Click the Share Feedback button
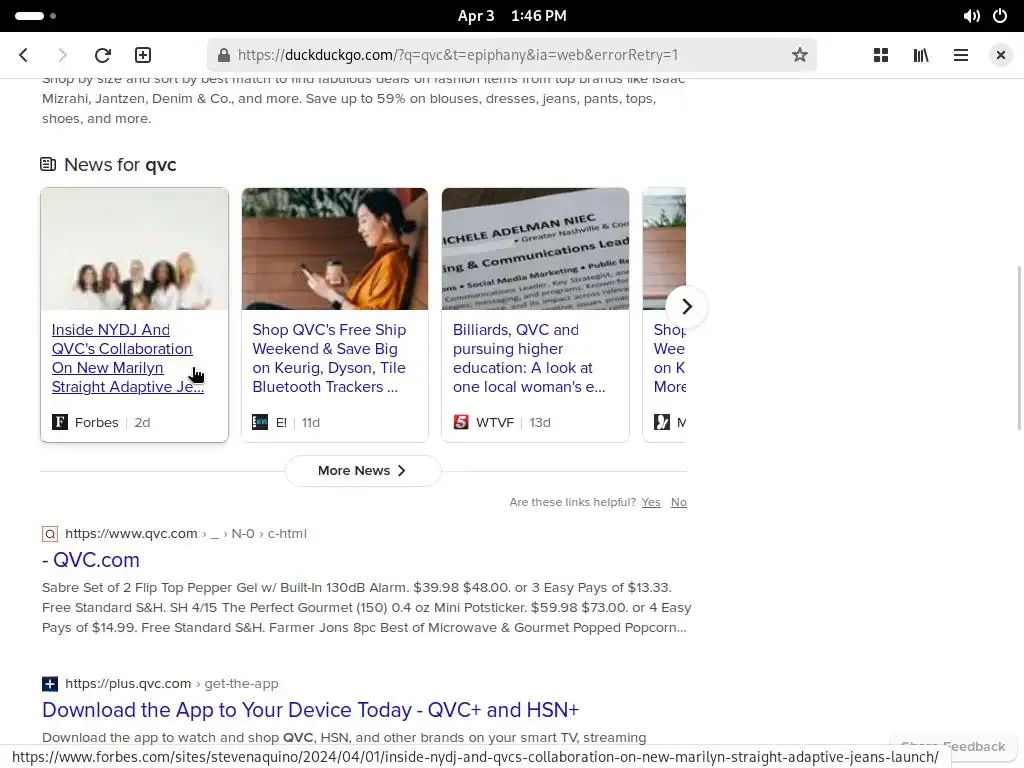 point(952,746)
